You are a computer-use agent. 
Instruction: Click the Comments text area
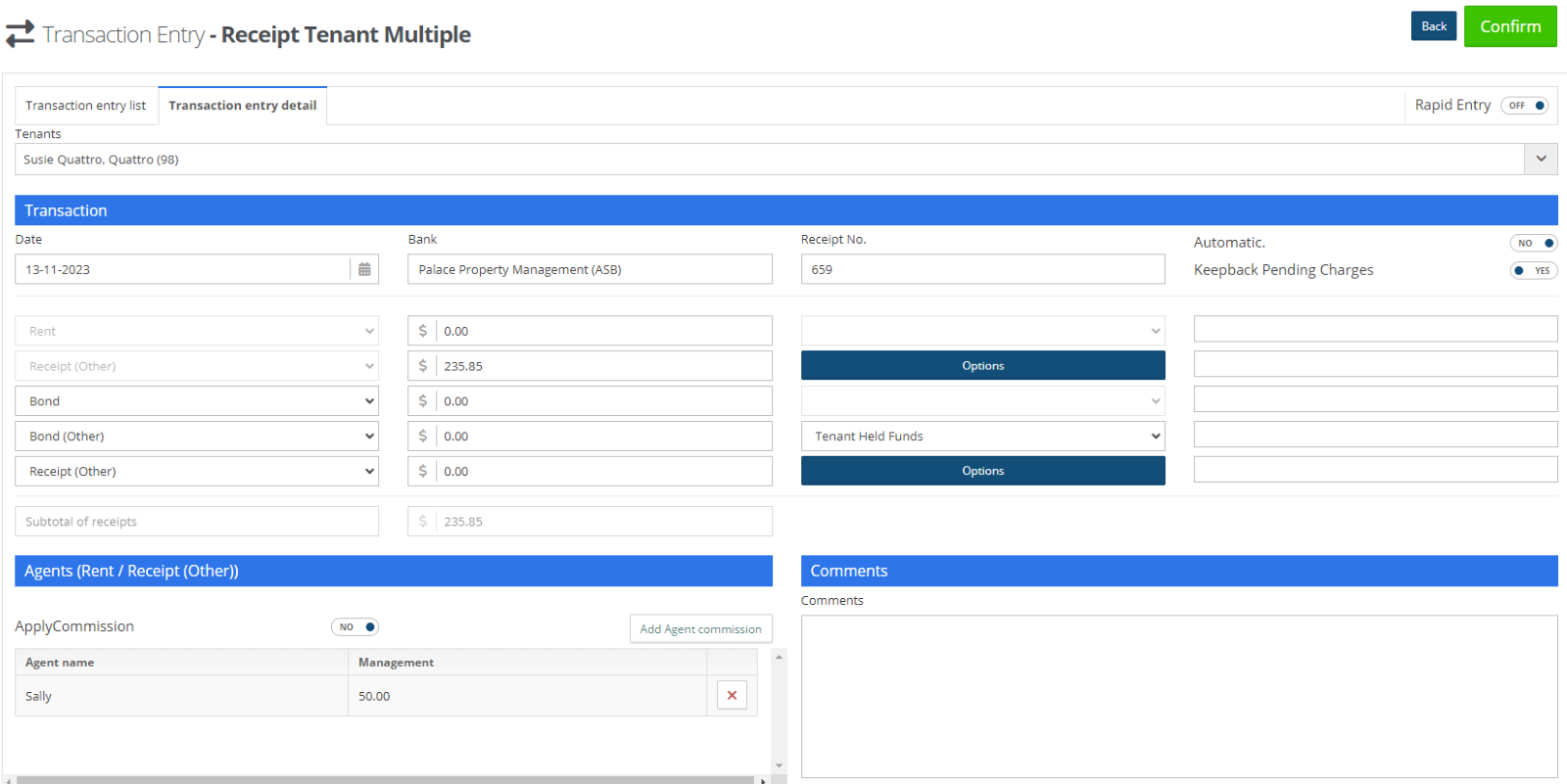[x=1179, y=696]
